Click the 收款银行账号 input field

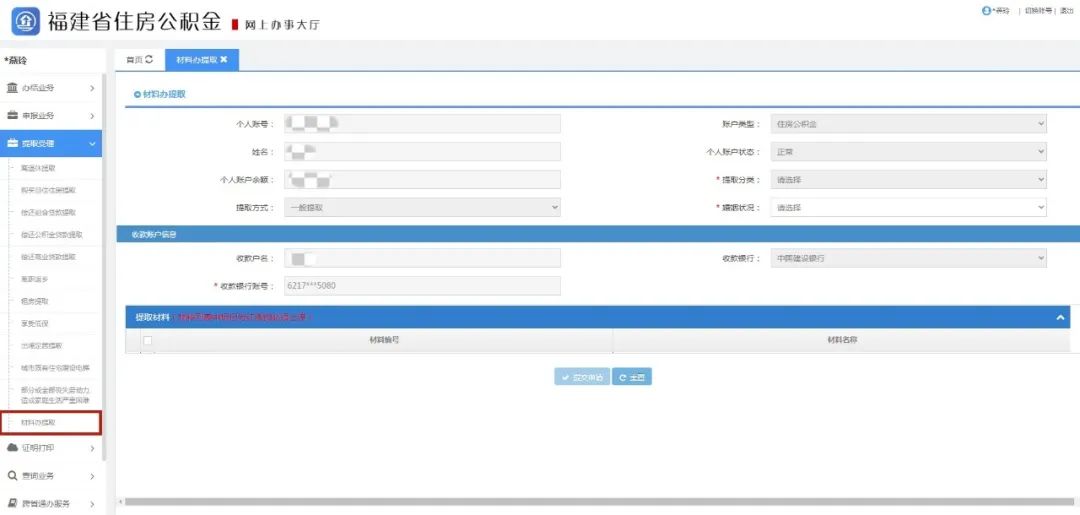pyautogui.click(x=422, y=286)
